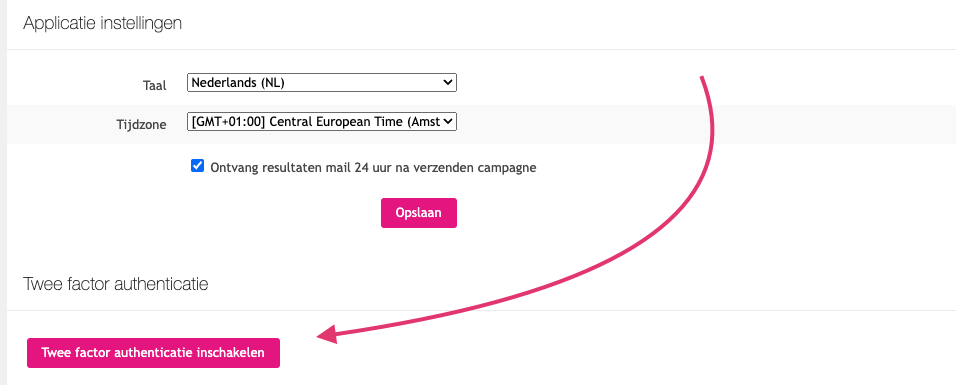Open the Taal language dropdown
956x385 pixels.
(x=321, y=82)
